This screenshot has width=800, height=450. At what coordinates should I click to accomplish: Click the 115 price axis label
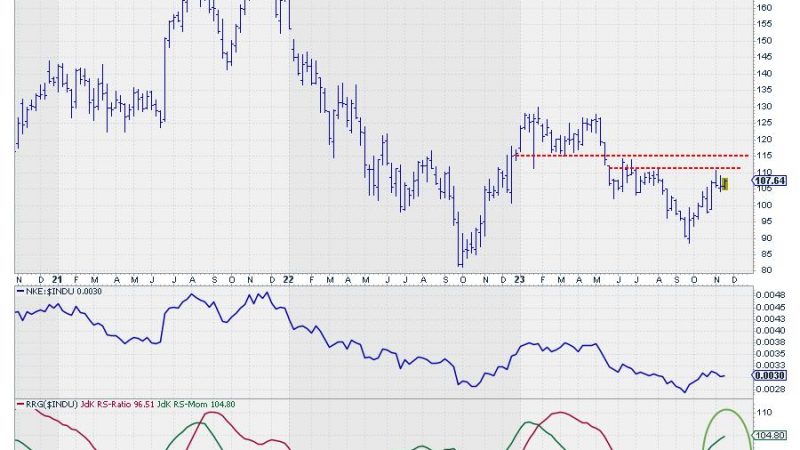[x=764, y=155]
